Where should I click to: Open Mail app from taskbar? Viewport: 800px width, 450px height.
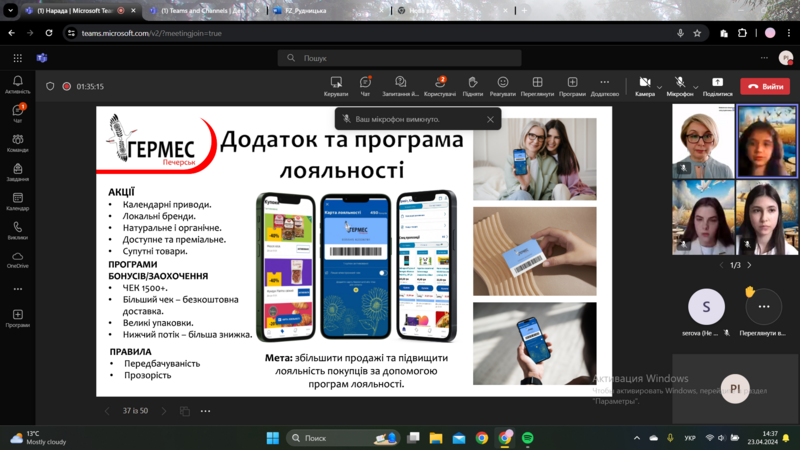pos(459,438)
